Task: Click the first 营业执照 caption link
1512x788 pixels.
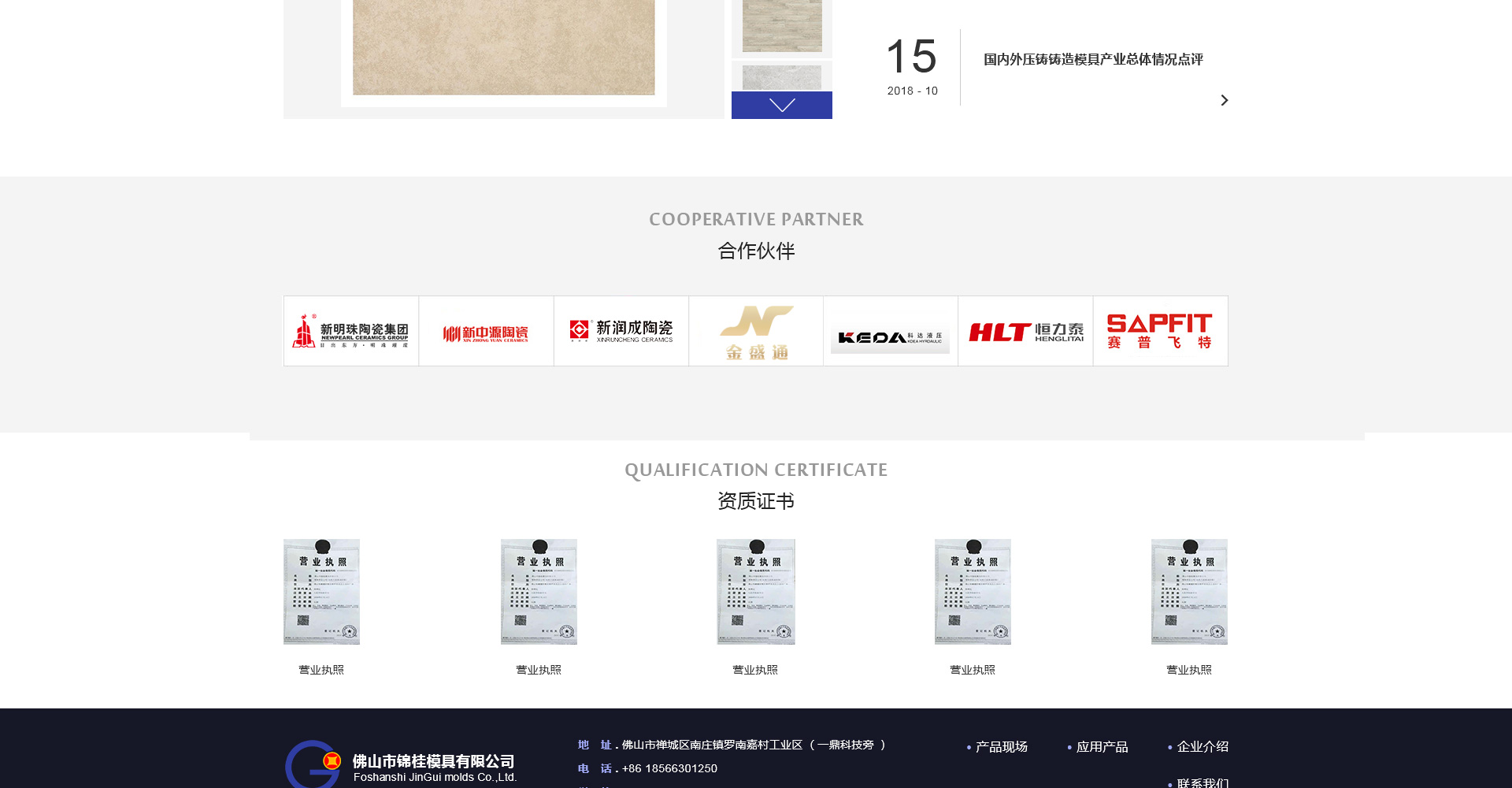Action: 321,670
